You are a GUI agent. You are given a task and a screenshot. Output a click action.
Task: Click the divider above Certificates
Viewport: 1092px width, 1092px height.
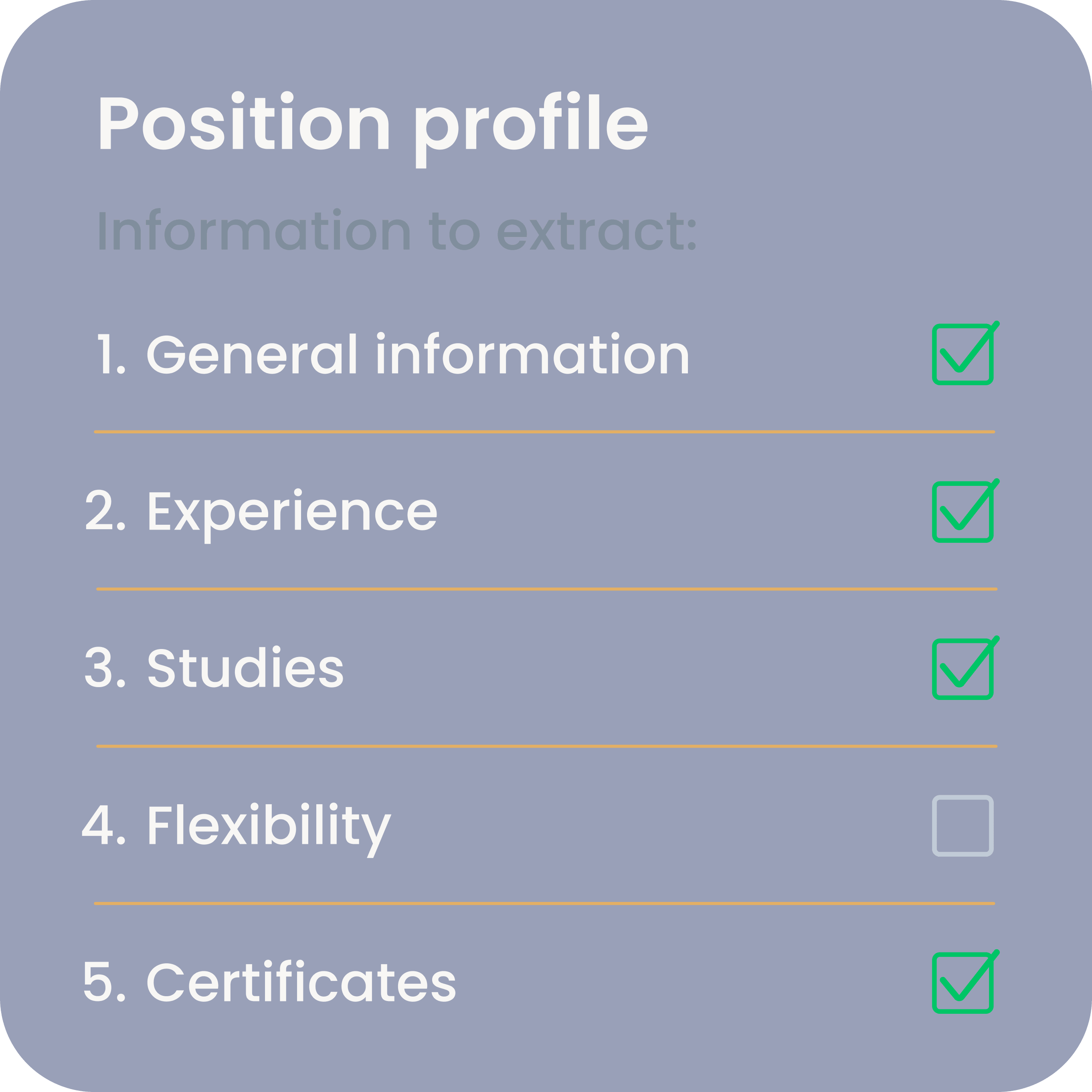(x=544, y=903)
